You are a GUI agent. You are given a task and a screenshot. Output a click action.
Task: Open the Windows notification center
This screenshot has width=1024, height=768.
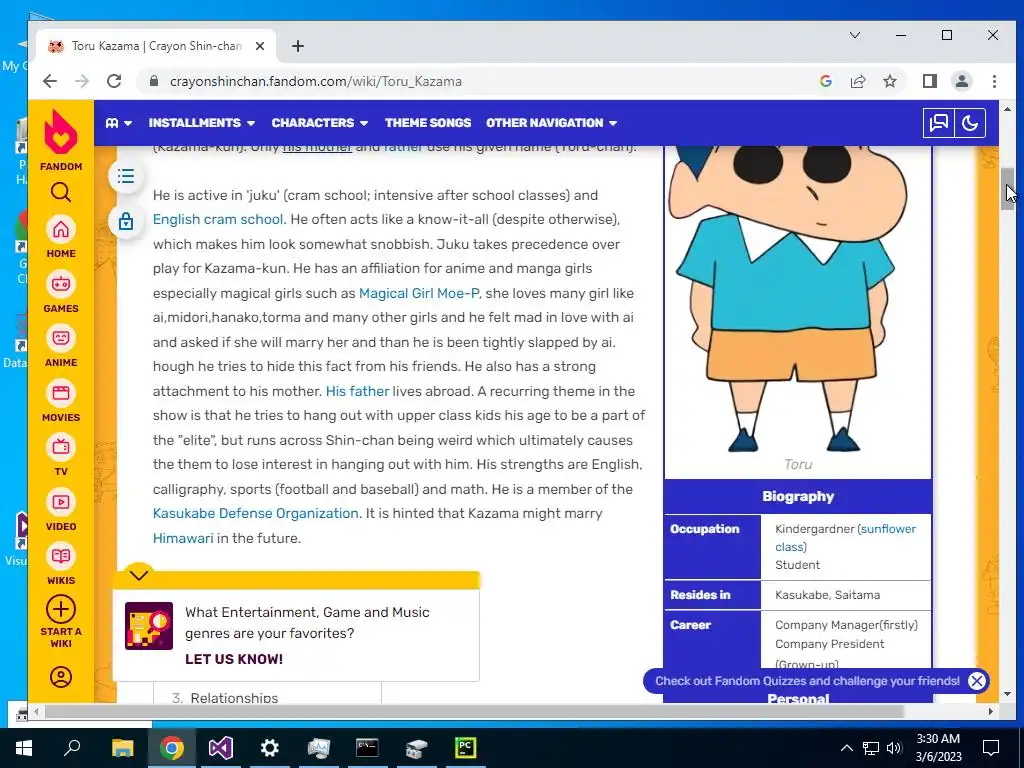[x=991, y=748]
